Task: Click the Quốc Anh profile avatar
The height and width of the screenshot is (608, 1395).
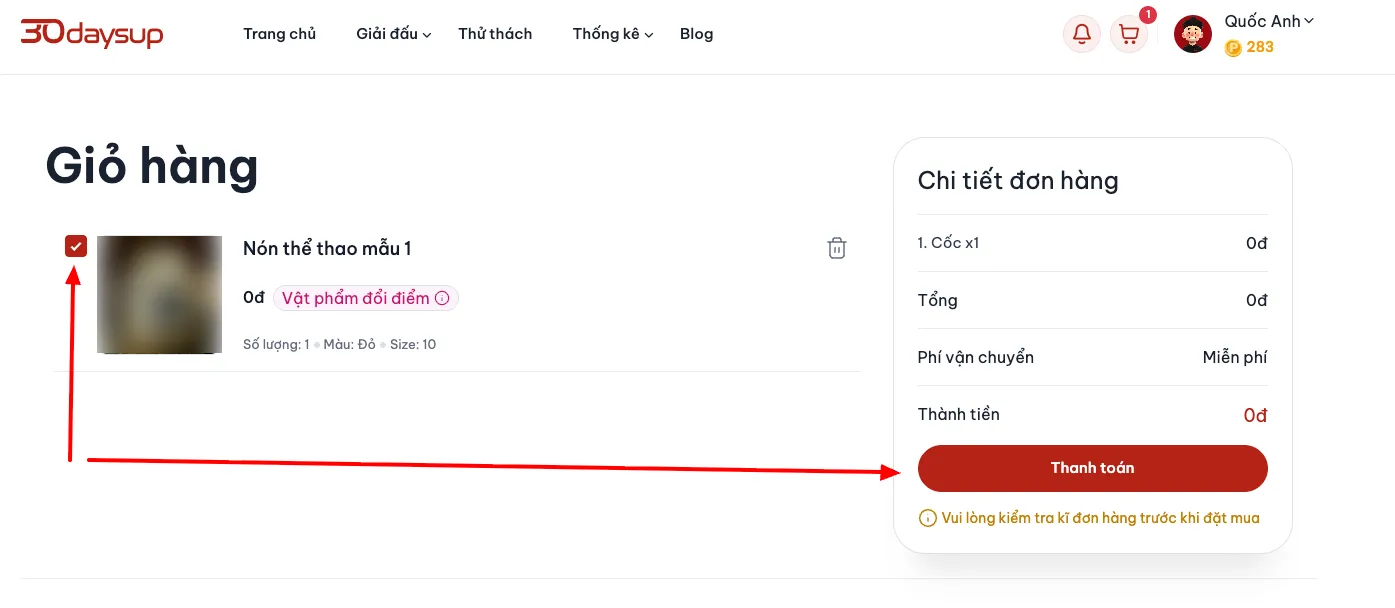Action: point(1193,34)
